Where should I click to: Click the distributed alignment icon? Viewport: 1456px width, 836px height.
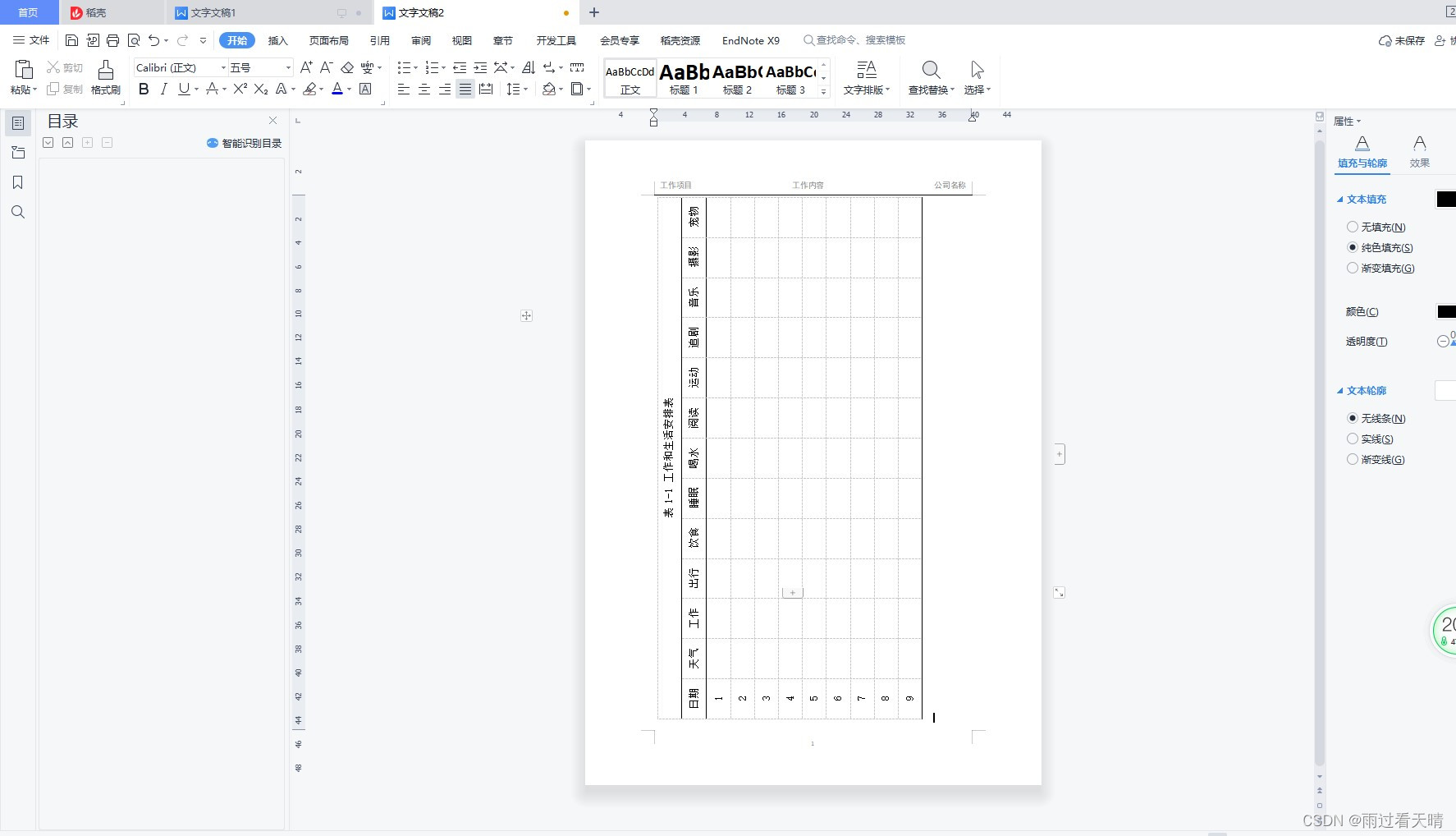click(486, 90)
